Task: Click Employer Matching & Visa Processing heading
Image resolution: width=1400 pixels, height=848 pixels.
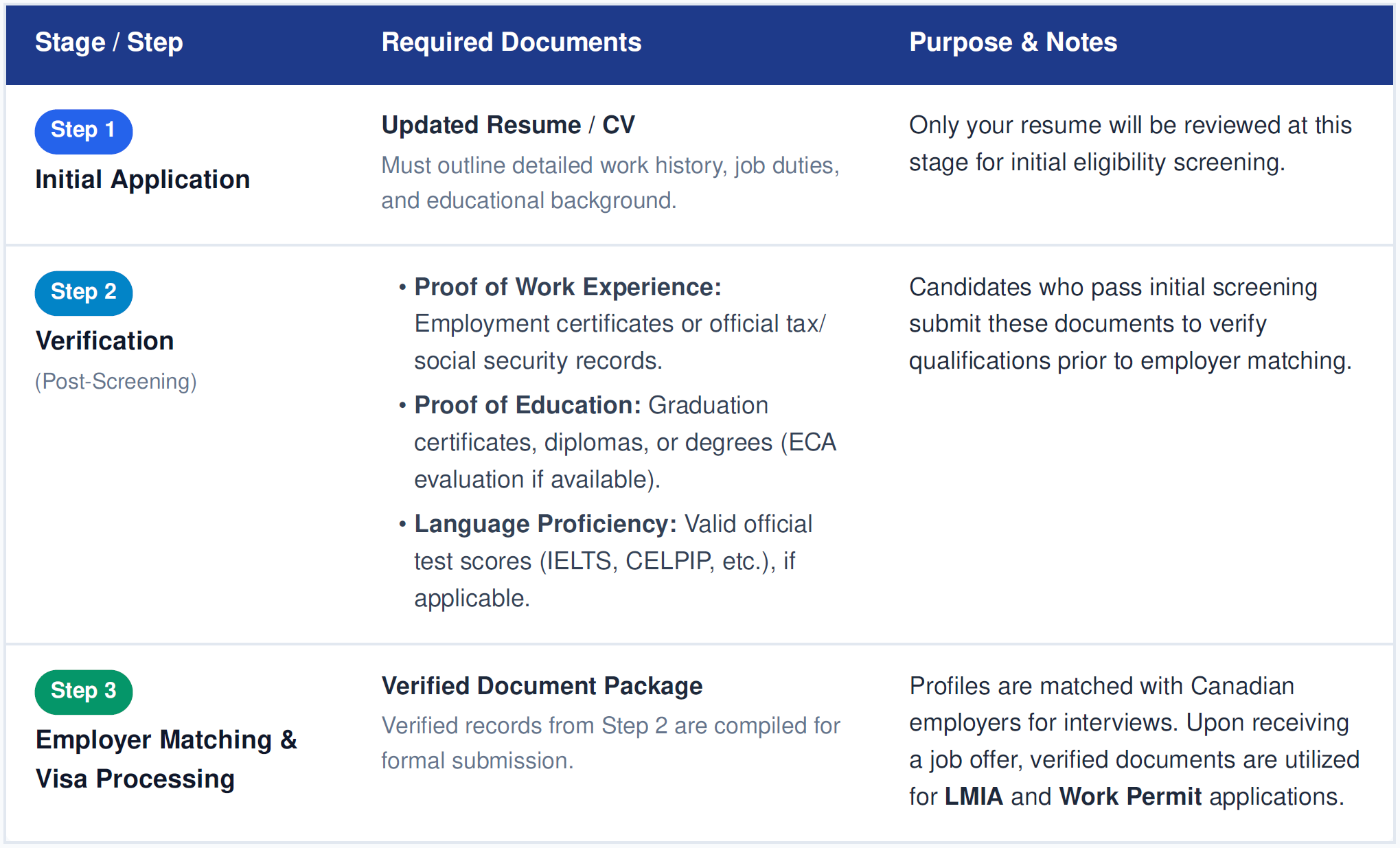Action: point(166,759)
